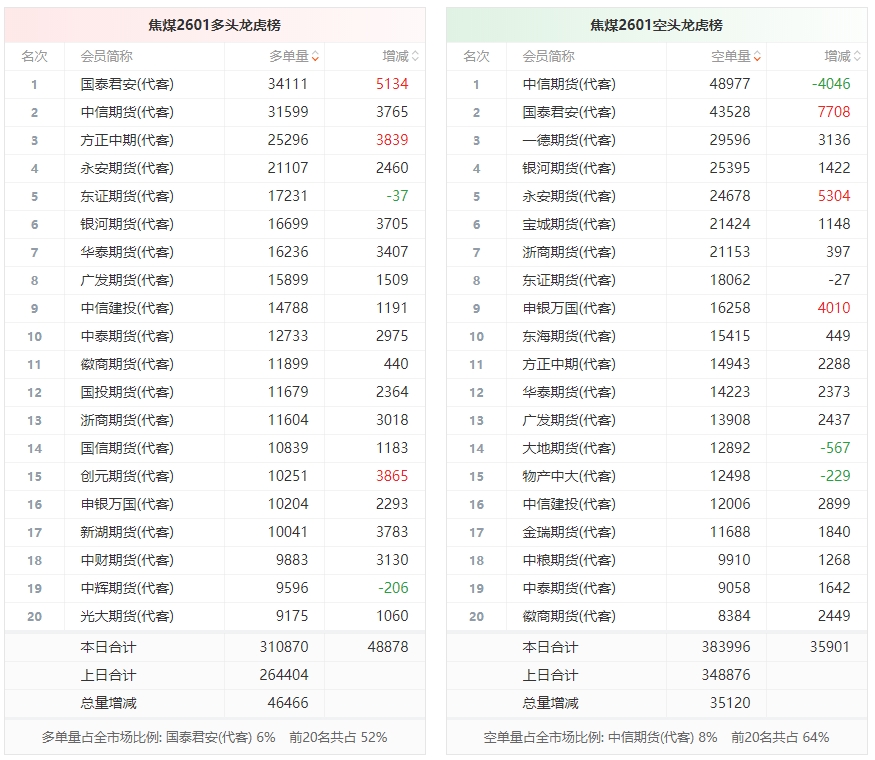Click increase value 5134
Image resolution: width=875 pixels, height=760 pixels.
point(392,84)
